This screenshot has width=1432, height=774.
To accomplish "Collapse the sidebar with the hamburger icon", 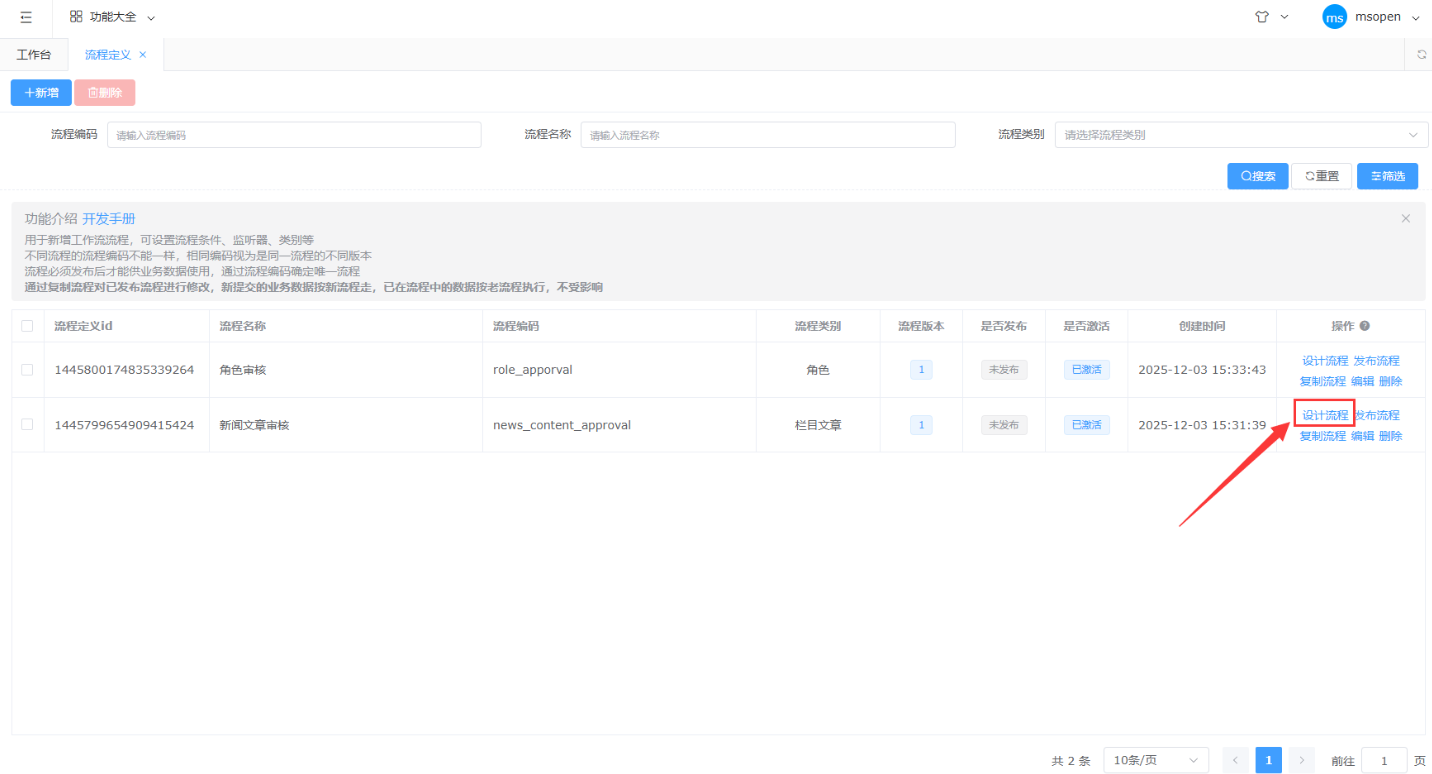I will pos(26,17).
